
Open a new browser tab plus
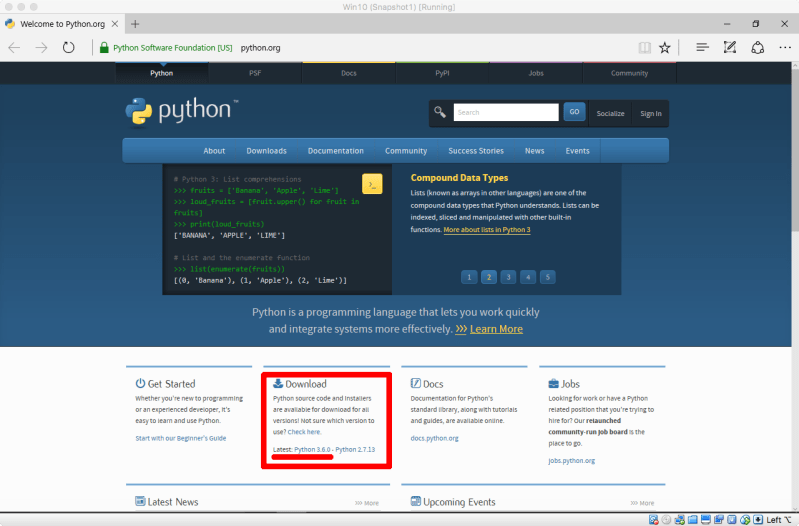(135, 24)
